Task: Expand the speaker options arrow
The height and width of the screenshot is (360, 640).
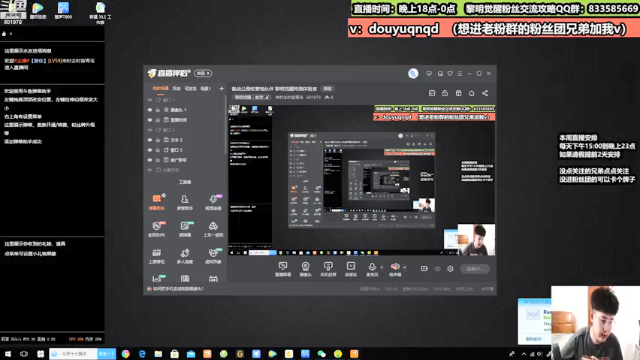Action: tap(404, 267)
